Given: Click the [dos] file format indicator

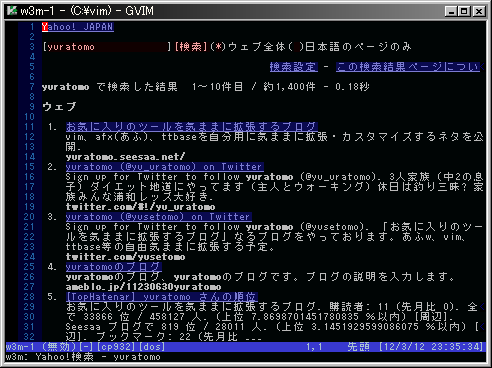Looking at the screenshot, I should click(152, 347).
